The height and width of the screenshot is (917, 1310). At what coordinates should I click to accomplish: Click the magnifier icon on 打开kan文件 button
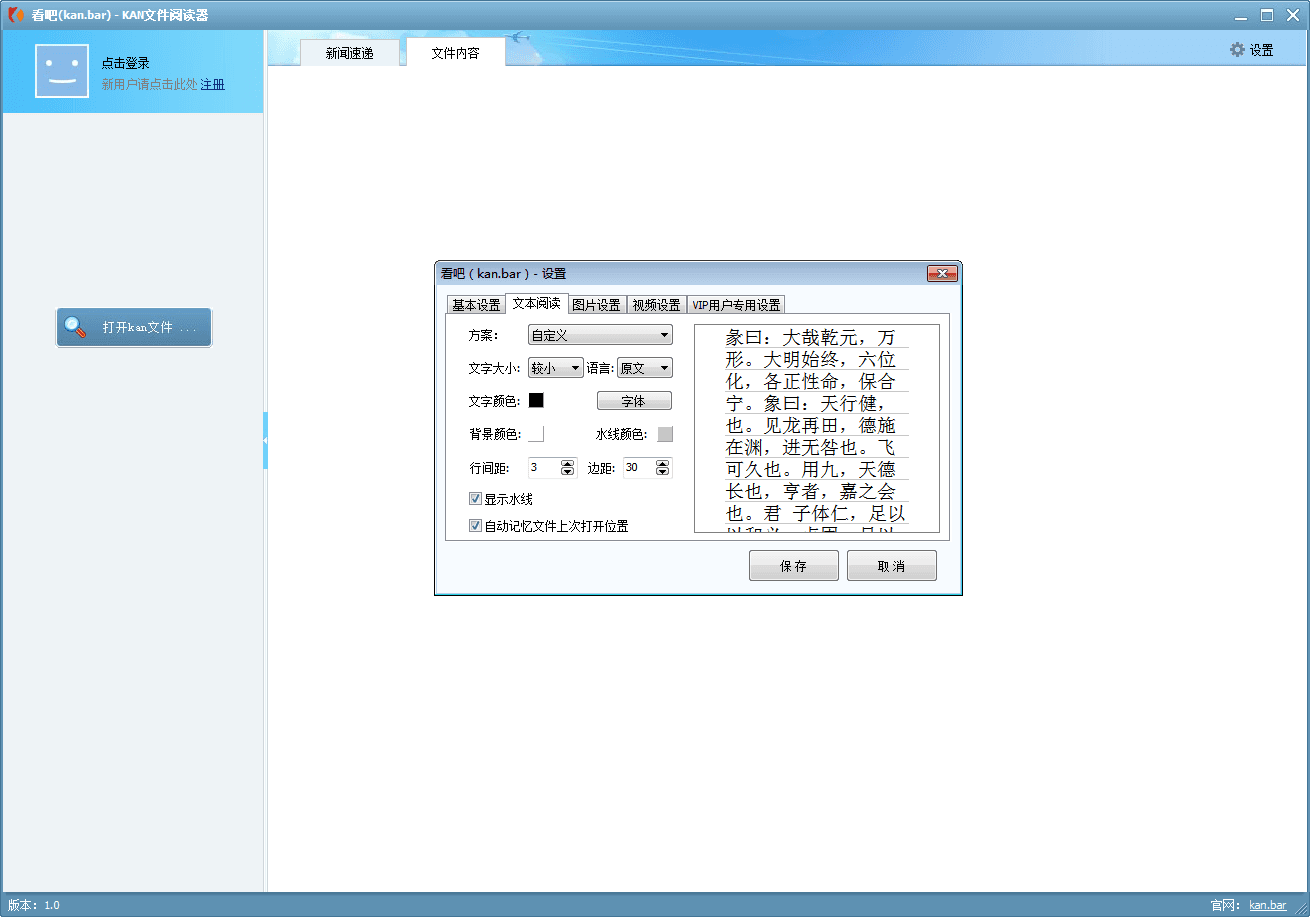click(75, 327)
